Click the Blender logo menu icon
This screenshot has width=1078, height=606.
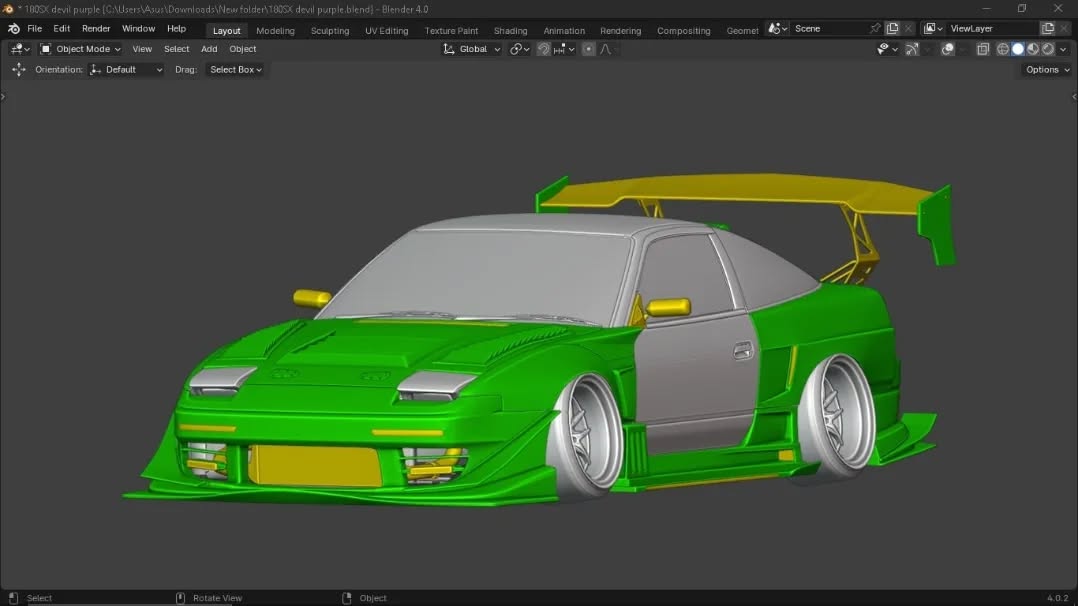(14, 29)
